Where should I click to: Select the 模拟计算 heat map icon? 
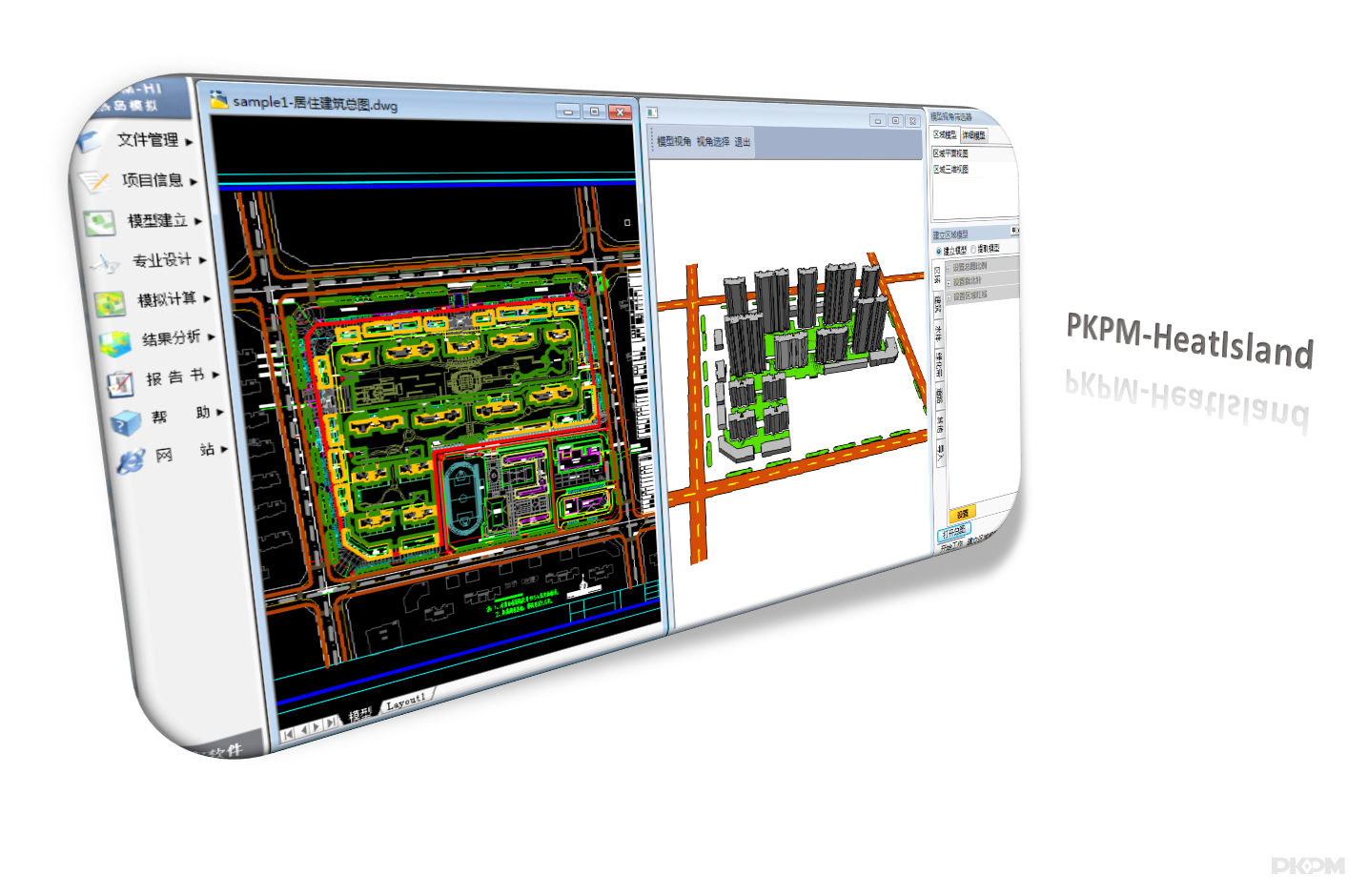[110, 303]
